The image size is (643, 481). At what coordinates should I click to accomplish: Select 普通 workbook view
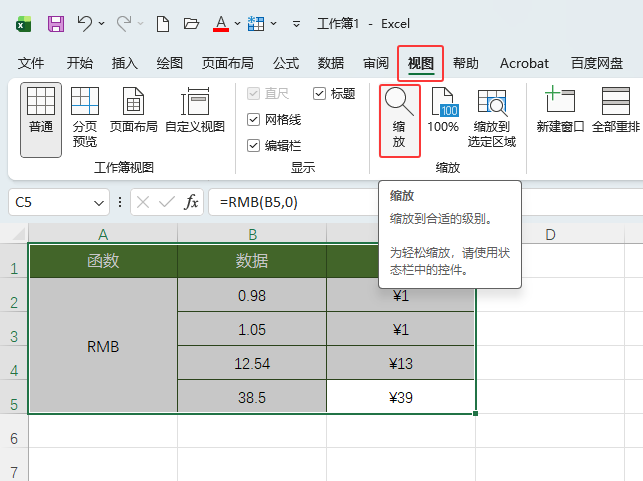pos(41,120)
